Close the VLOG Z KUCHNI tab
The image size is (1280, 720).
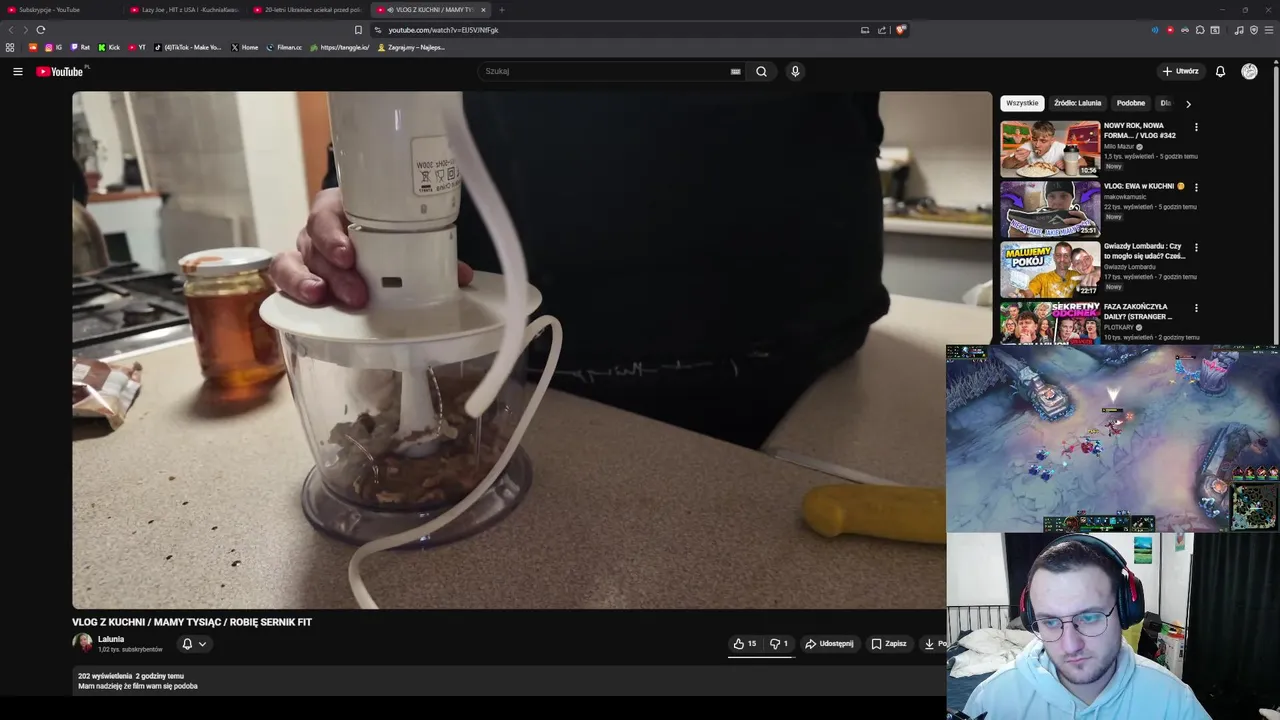pyautogui.click(x=483, y=10)
